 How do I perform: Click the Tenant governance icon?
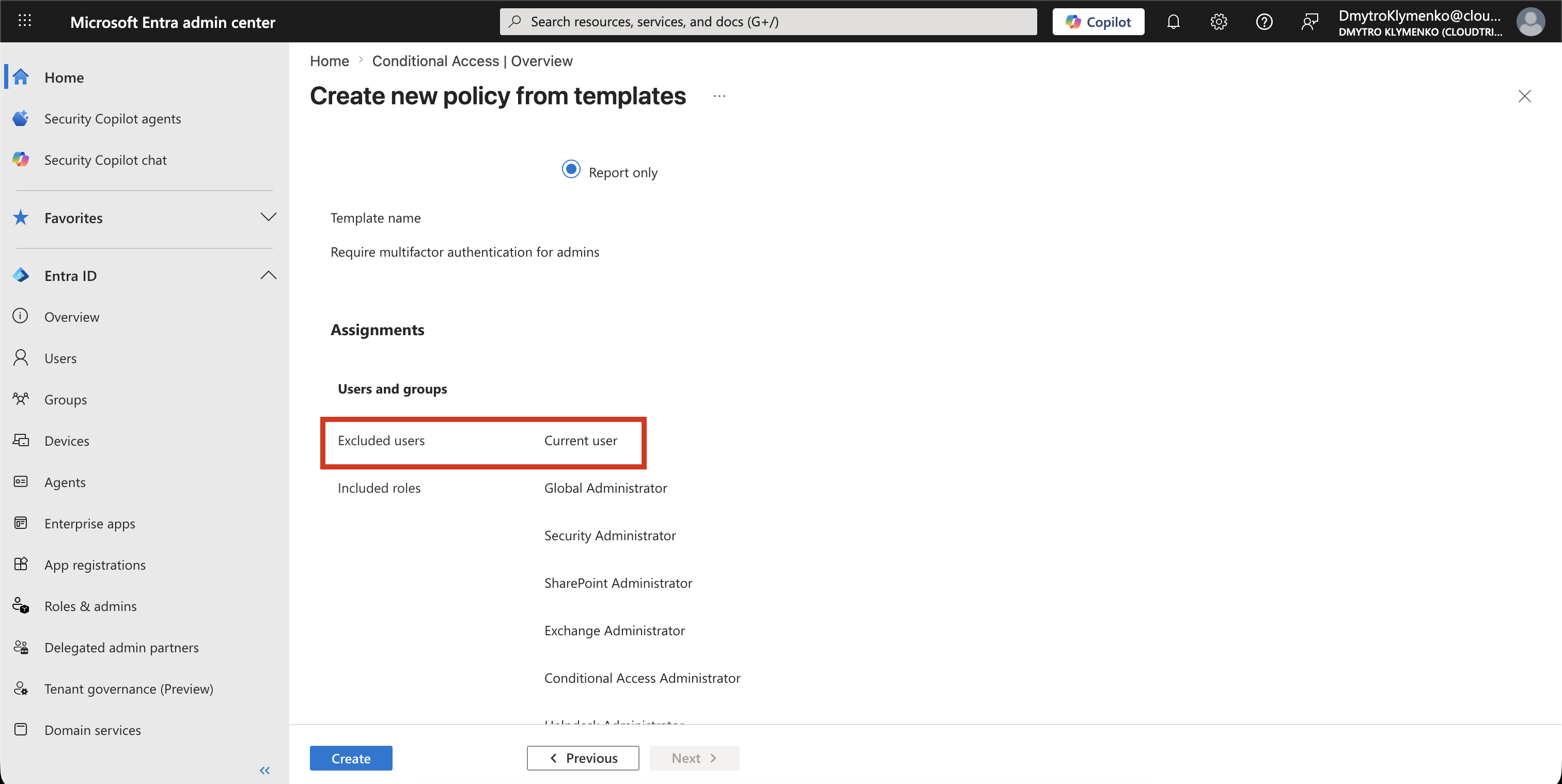[21, 688]
